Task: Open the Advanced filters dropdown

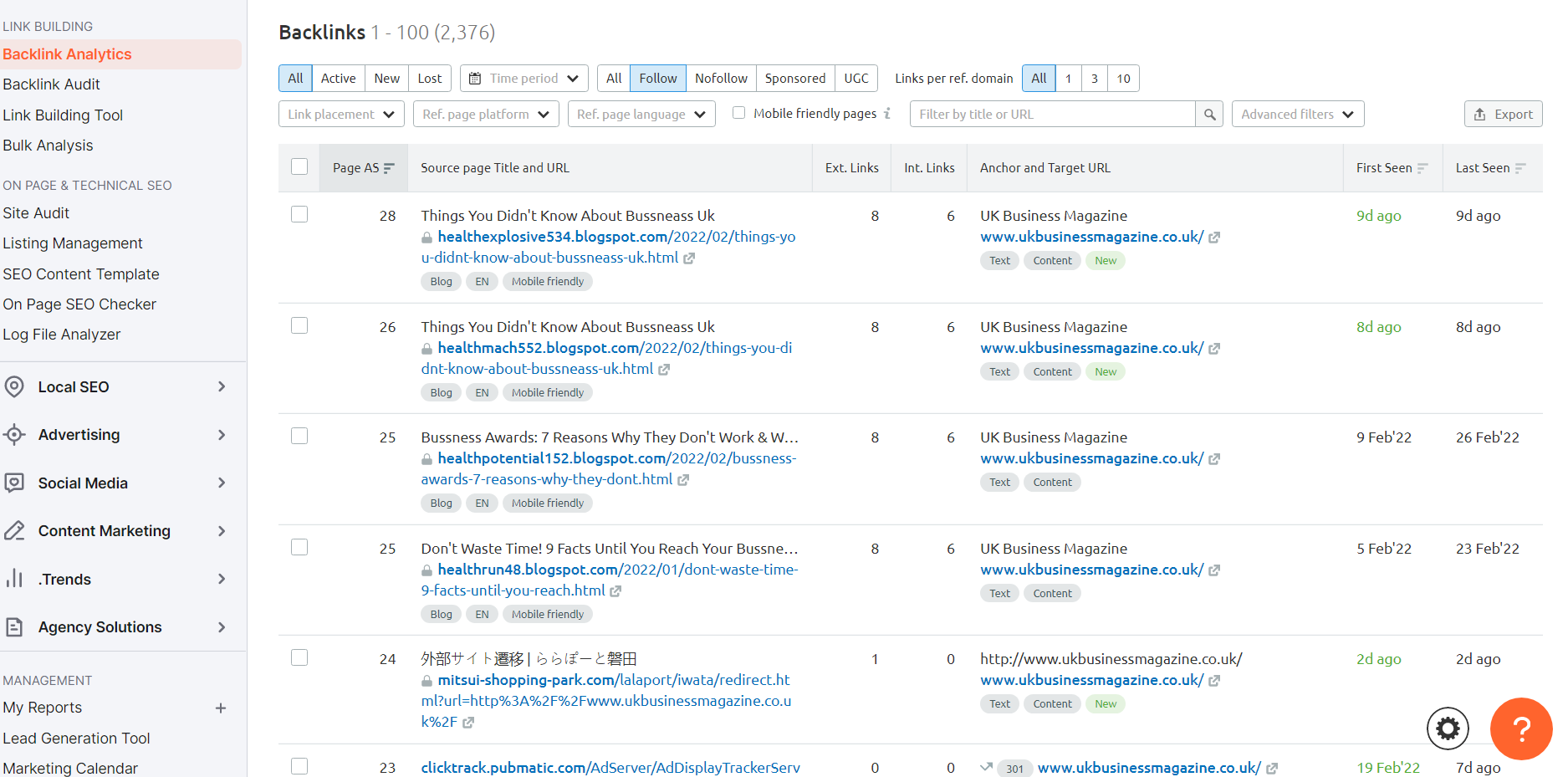Action: [x=1298, y=115]
